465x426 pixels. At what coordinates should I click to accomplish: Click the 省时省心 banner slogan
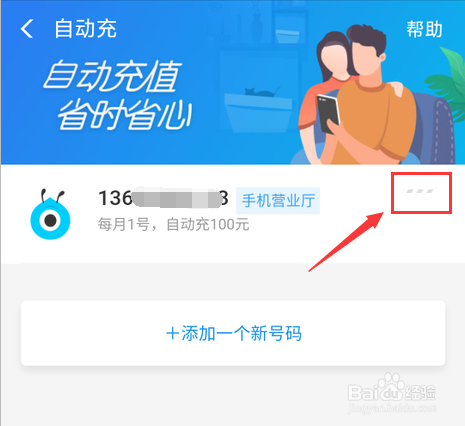point(125,114)
